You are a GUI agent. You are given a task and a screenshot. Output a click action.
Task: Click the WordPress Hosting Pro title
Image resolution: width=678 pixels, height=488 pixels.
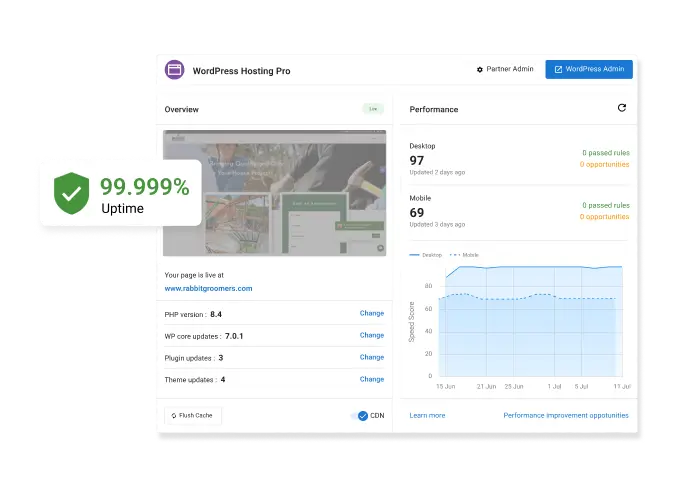[241, 71]
